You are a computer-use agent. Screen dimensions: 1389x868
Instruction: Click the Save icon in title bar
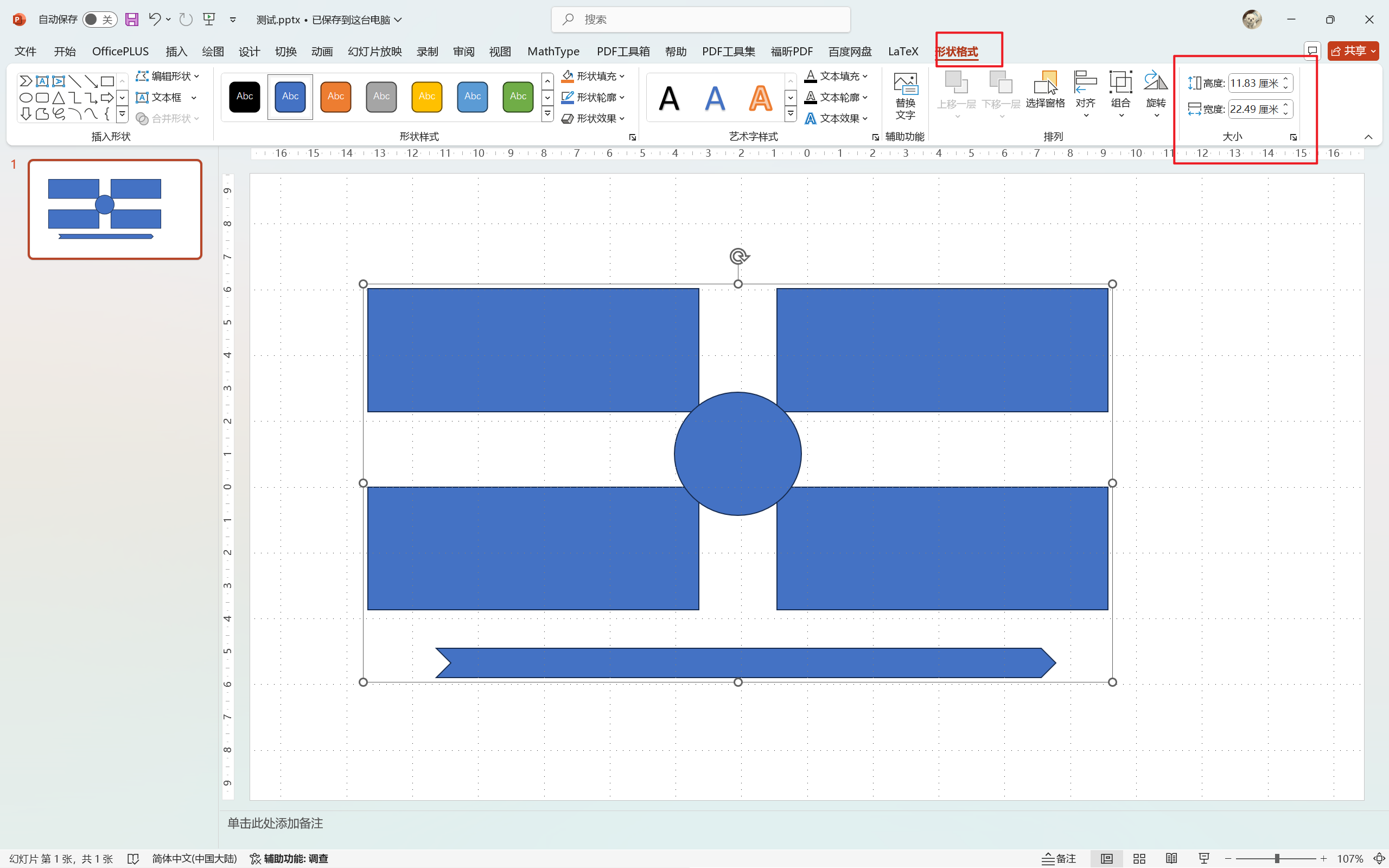(x=131, y=20)
